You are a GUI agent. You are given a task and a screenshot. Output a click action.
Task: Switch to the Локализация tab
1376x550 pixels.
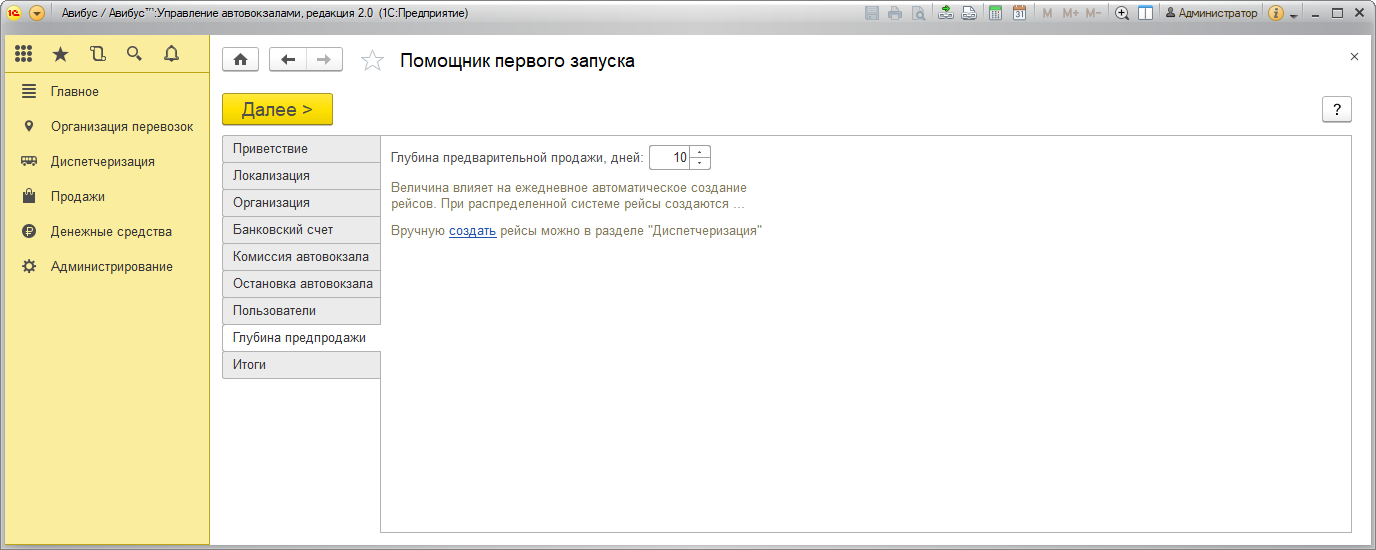click(x=301, y=176)
